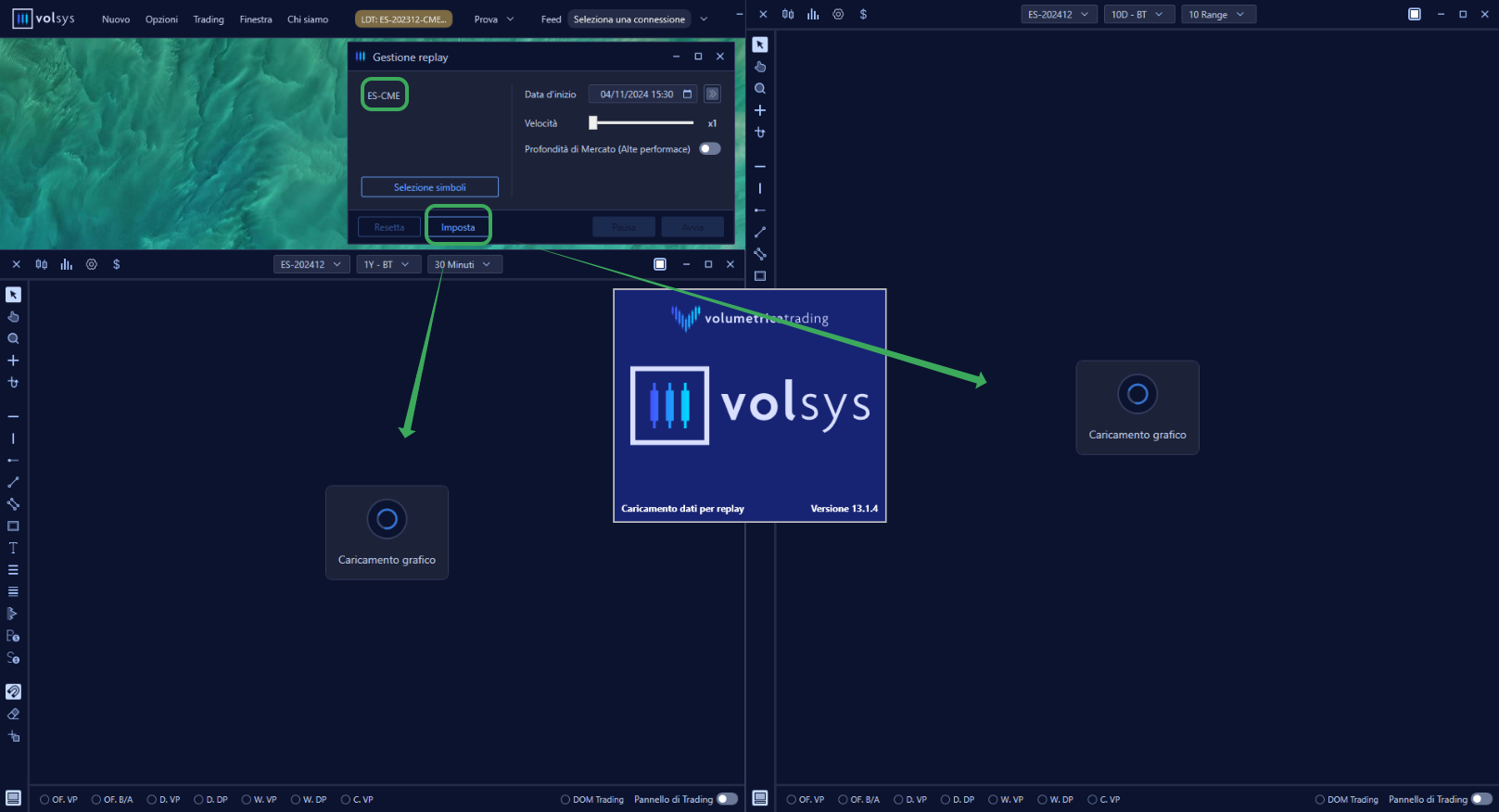
Task: Select DOM Trading radio in left chart
Action: 592,799
